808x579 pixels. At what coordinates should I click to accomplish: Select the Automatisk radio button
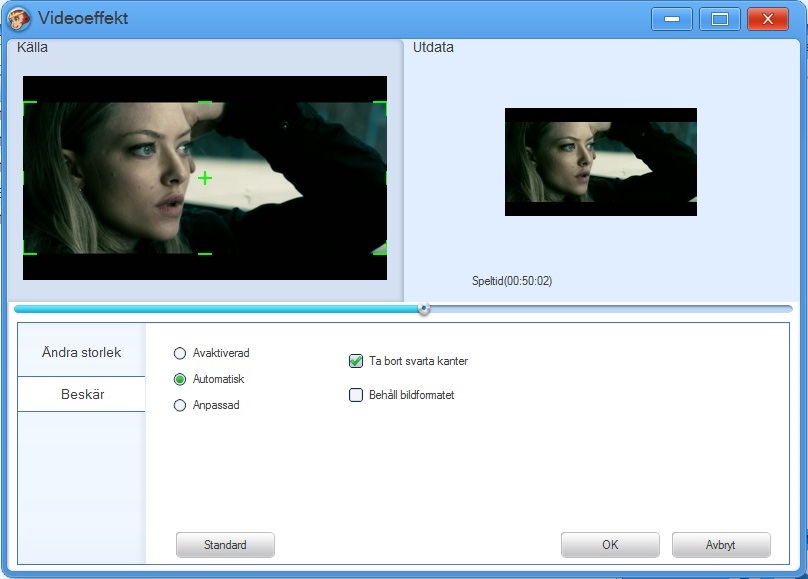tap(180, 379)
